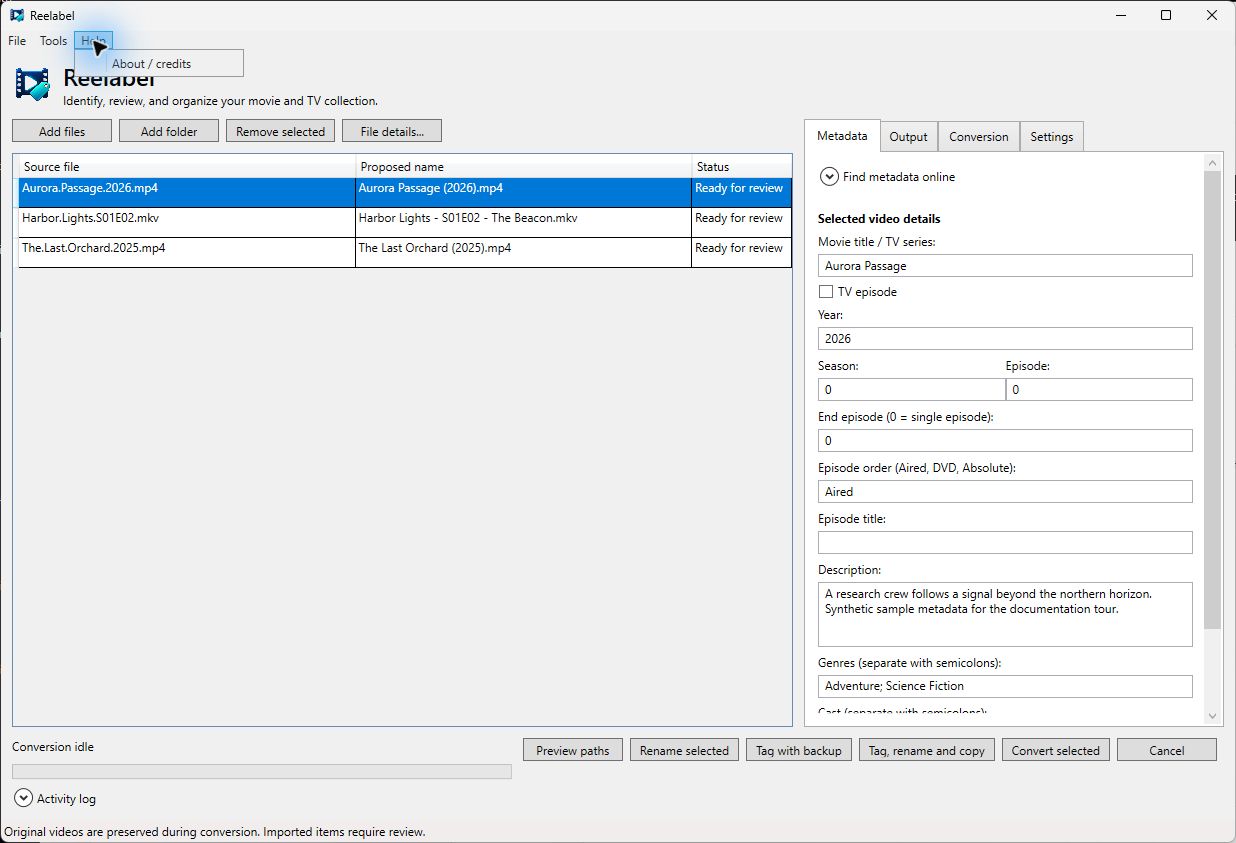Click the Add folder button

169,131
